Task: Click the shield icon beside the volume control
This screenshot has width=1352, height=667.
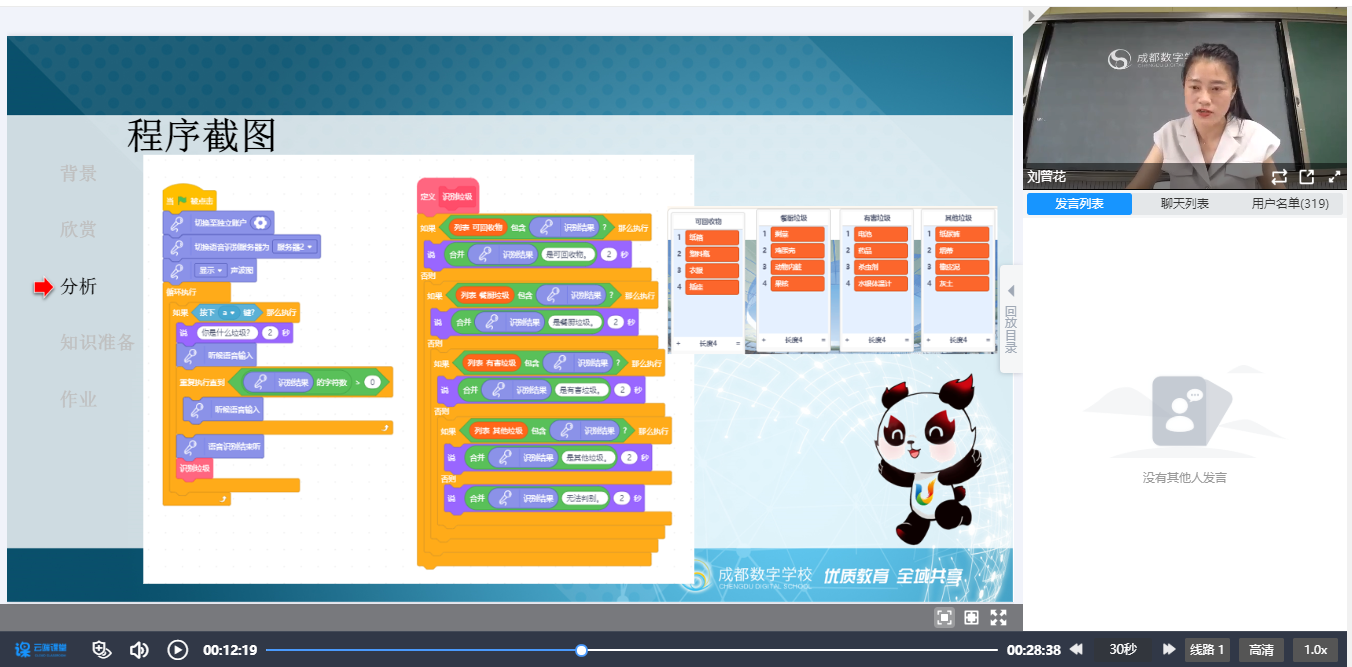Action: pos(100,650)
